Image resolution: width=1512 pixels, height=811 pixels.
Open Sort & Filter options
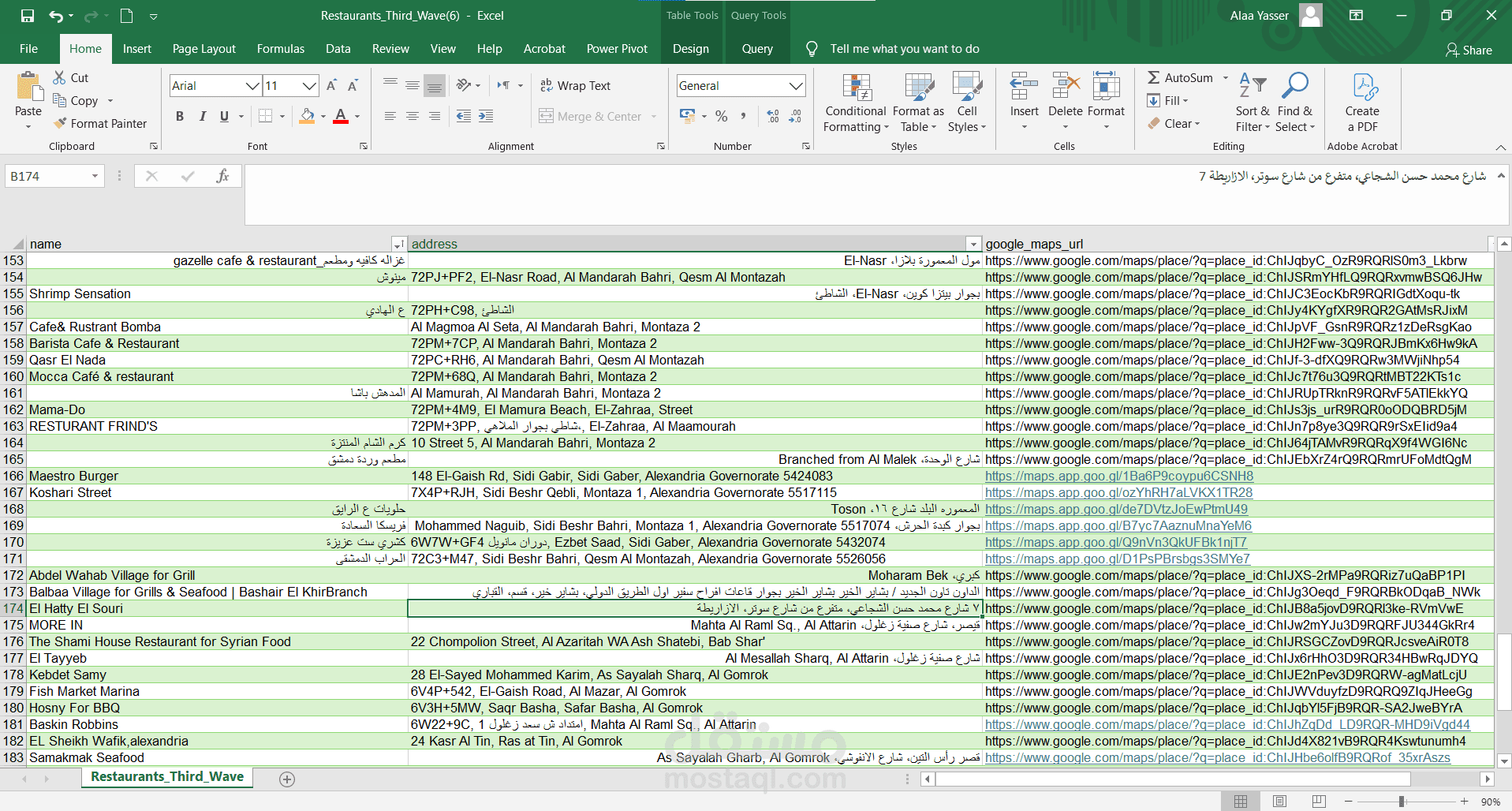point(1253,103)
